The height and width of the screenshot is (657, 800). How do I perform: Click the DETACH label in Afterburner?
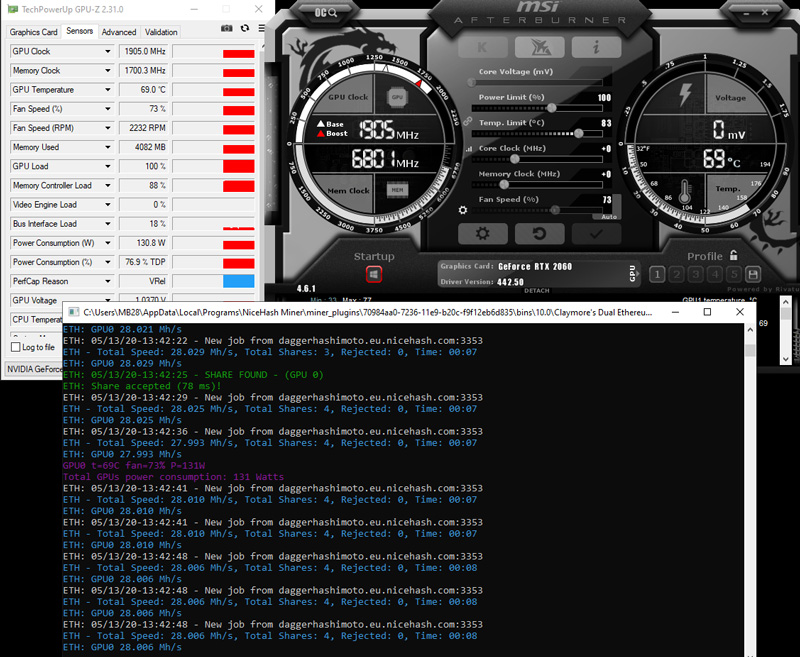[x=537, y=290]
